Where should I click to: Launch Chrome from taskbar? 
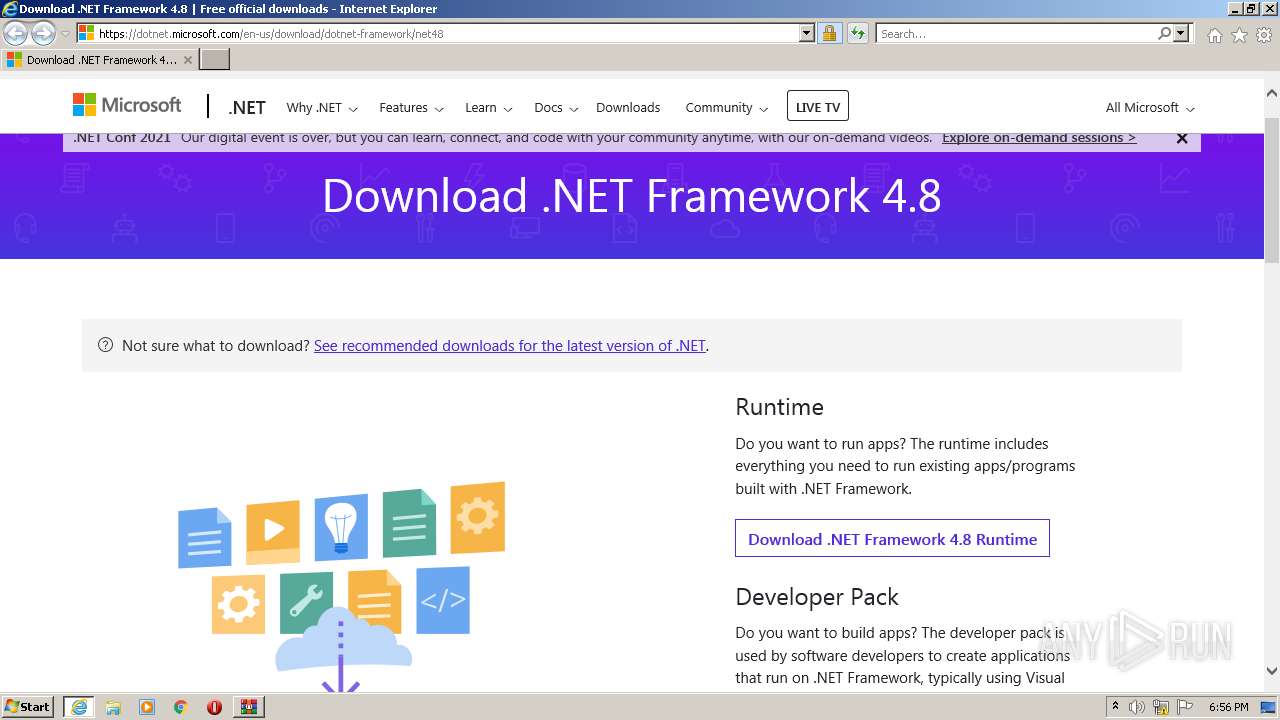pos(180,707)
